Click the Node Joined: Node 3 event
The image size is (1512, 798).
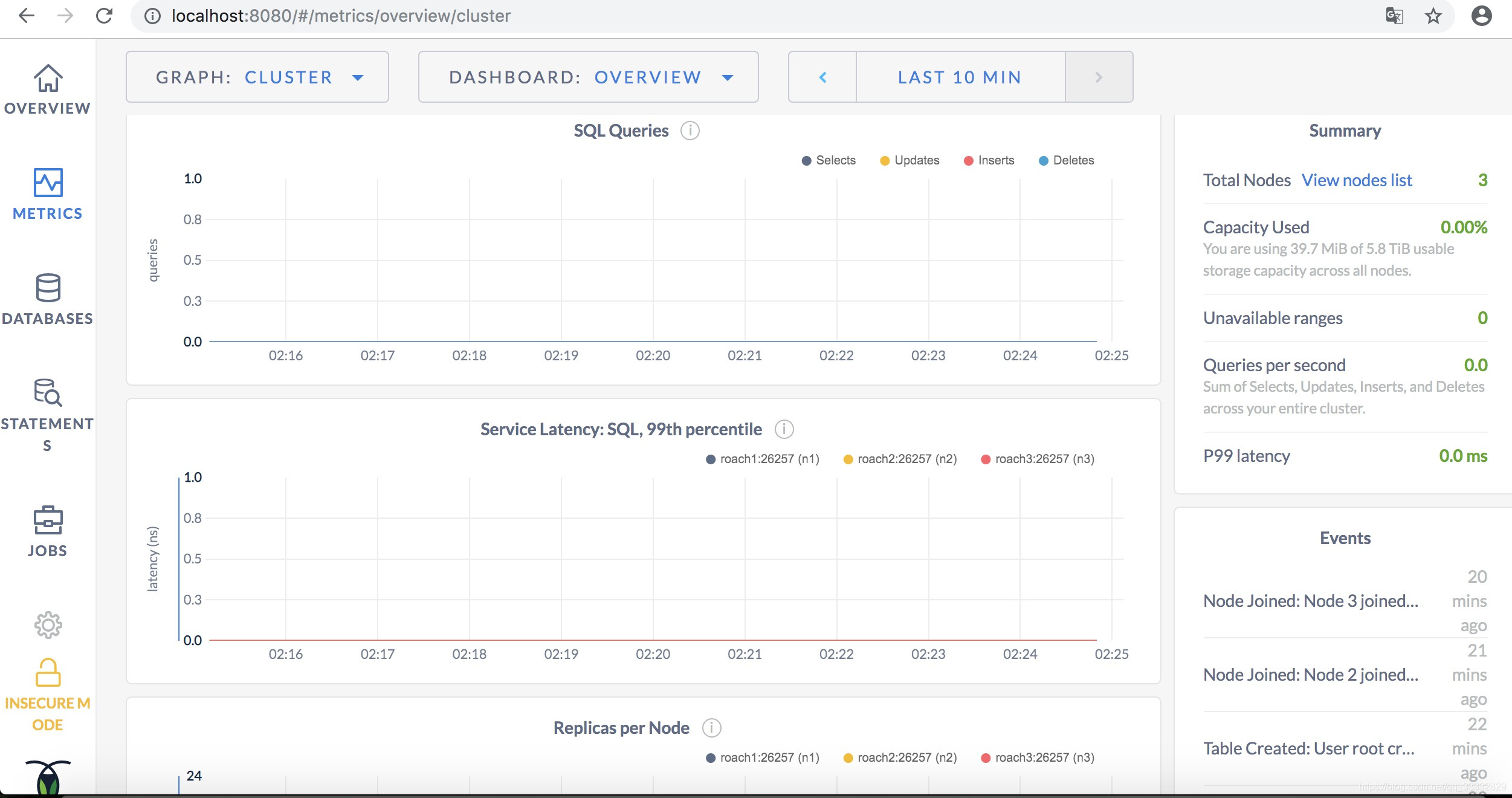click(x=1310, y=601)
